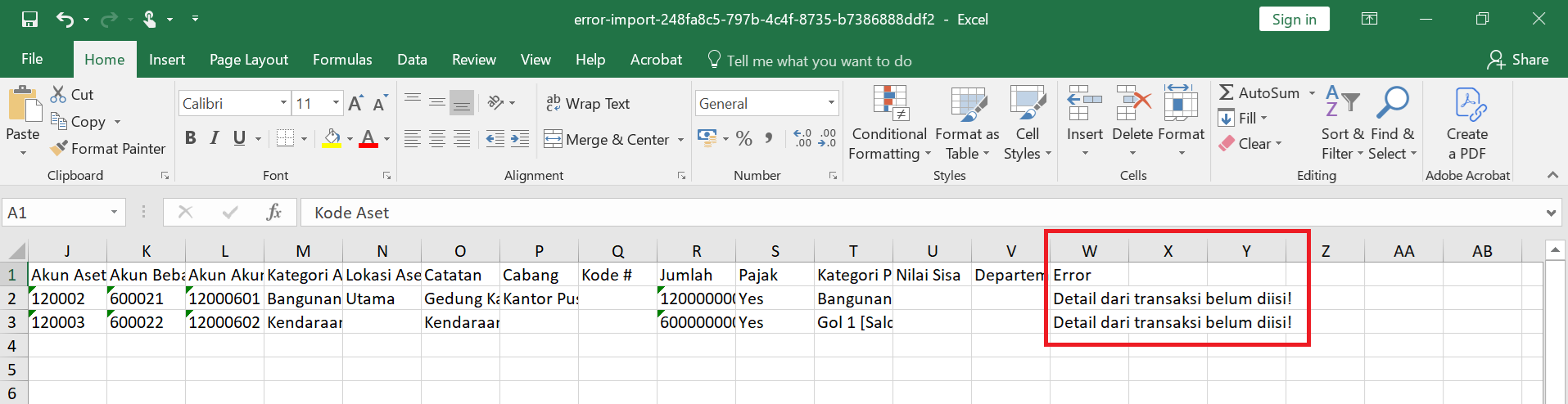Open the General number format dropdown
This screenshot has width=1568, height=404.
[831, 103]
